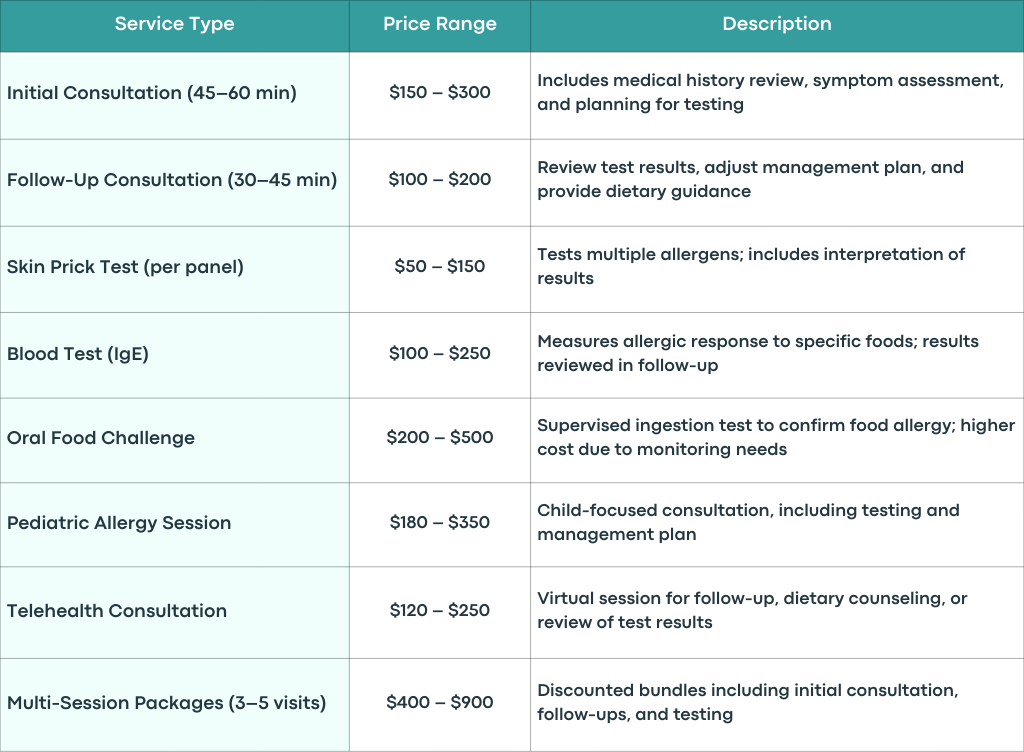Select the Skin Prick Test (per panel) cell
The image size is (1024, 752).
174,270
